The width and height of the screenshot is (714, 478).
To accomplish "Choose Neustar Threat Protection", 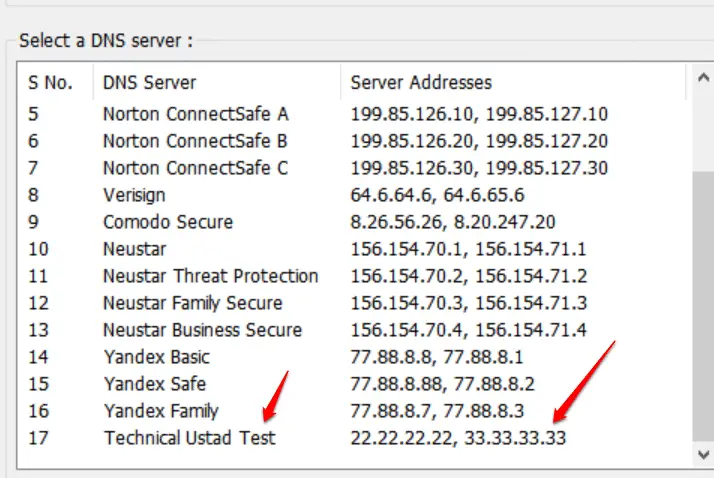I will click(x=352, y=276).
